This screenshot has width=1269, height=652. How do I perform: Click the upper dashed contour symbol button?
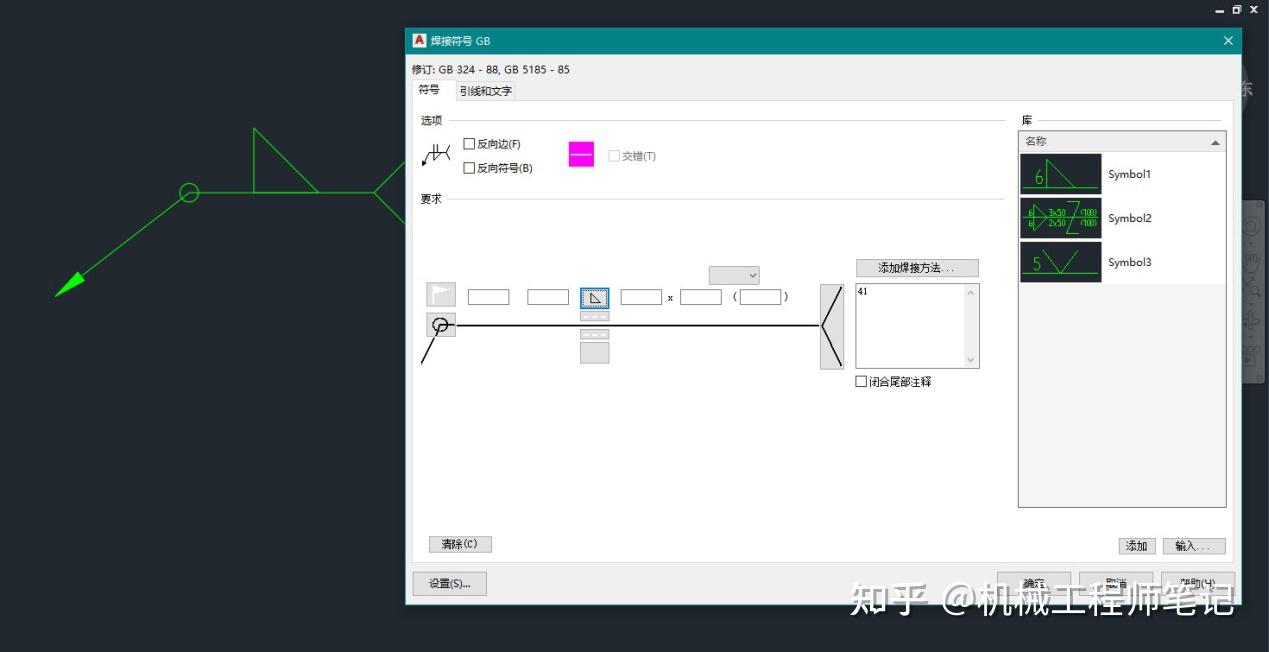pos(594,316)
